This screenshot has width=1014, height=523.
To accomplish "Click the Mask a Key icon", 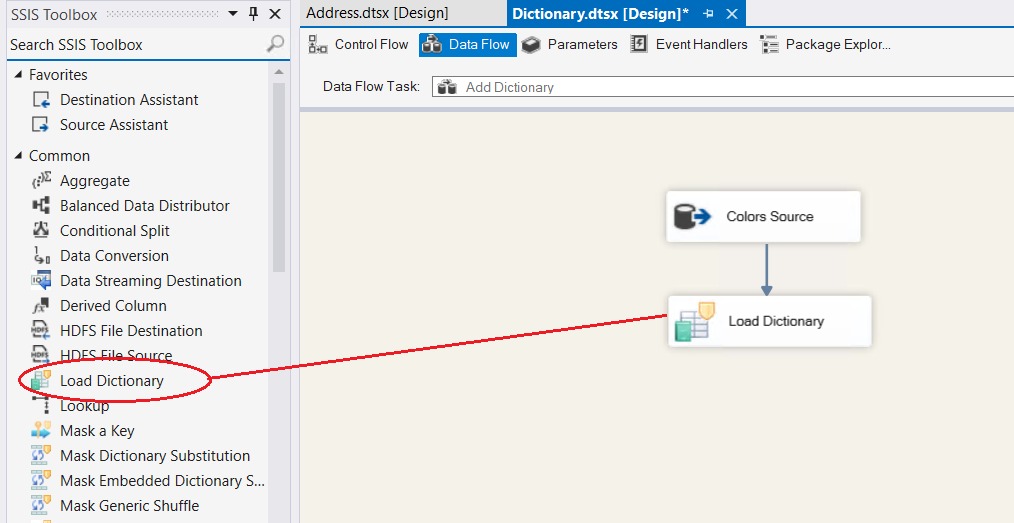I will (41, 431).
